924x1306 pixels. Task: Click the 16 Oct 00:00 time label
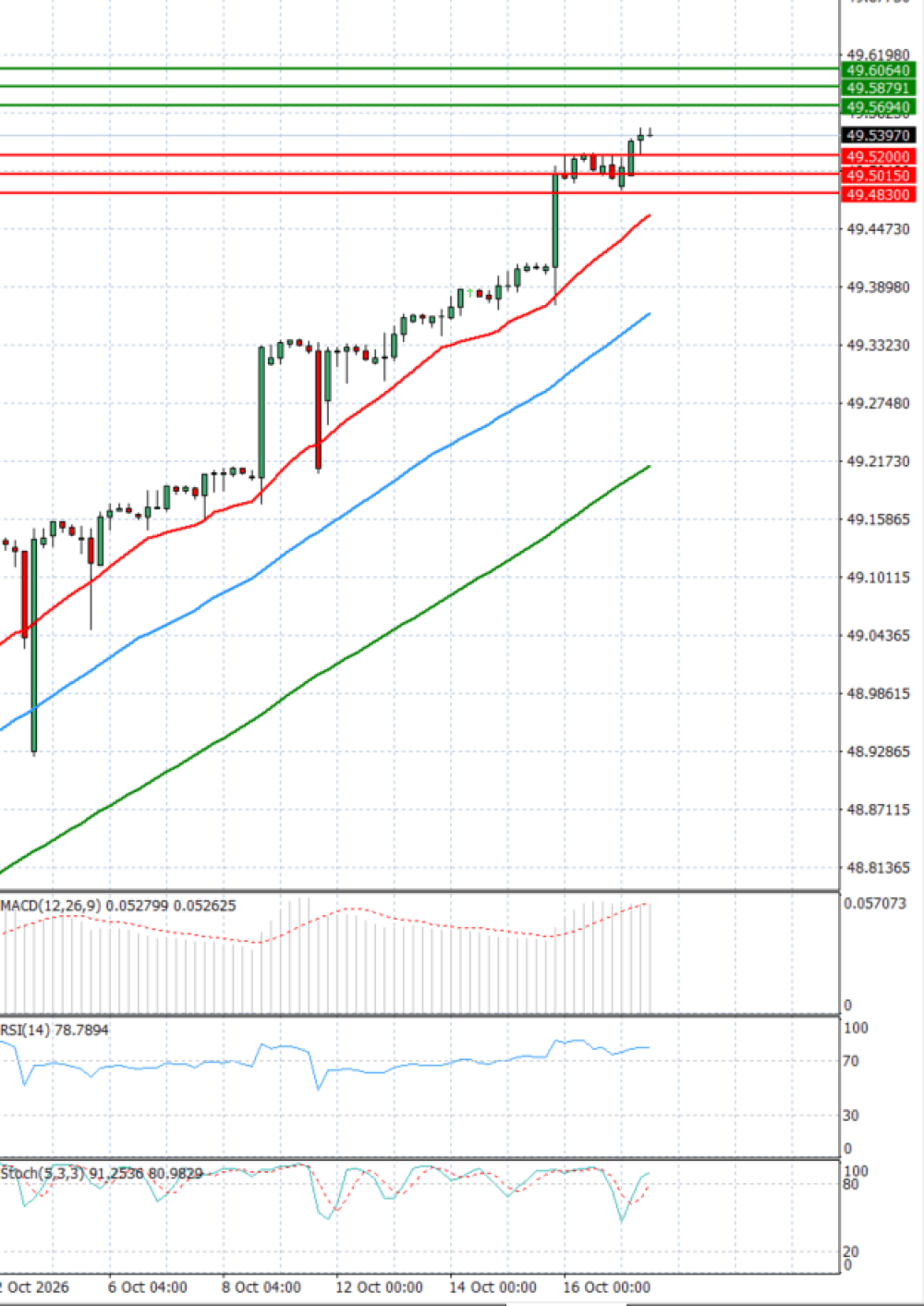pos(606,1288)
